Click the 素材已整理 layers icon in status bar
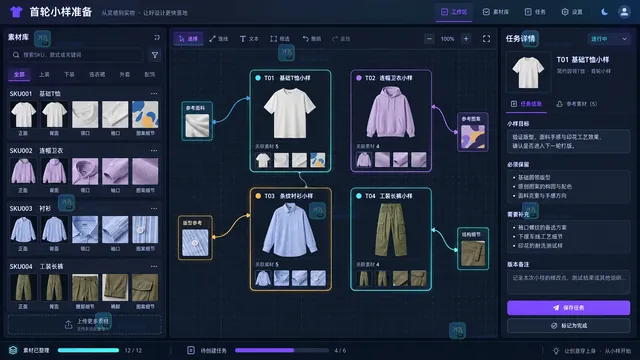This screenshot has height=360, width=640. [x=13, y=350]
